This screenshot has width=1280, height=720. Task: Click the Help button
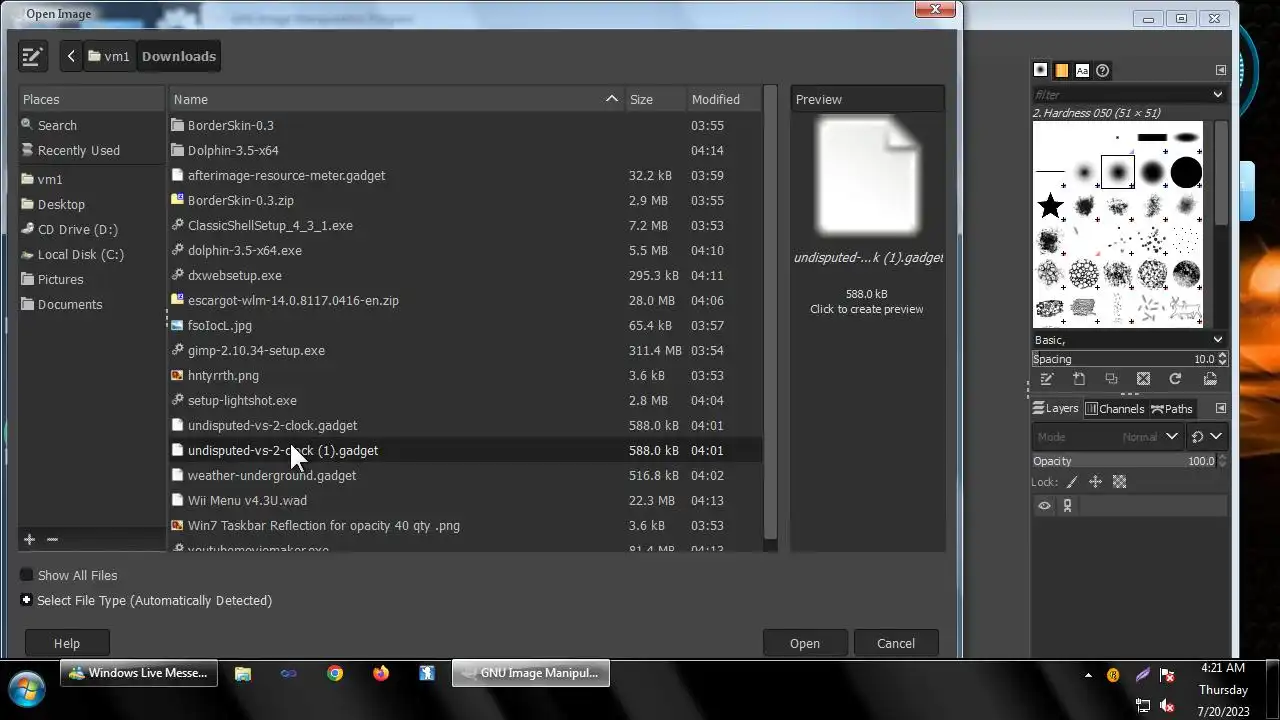tap(67, 643)
